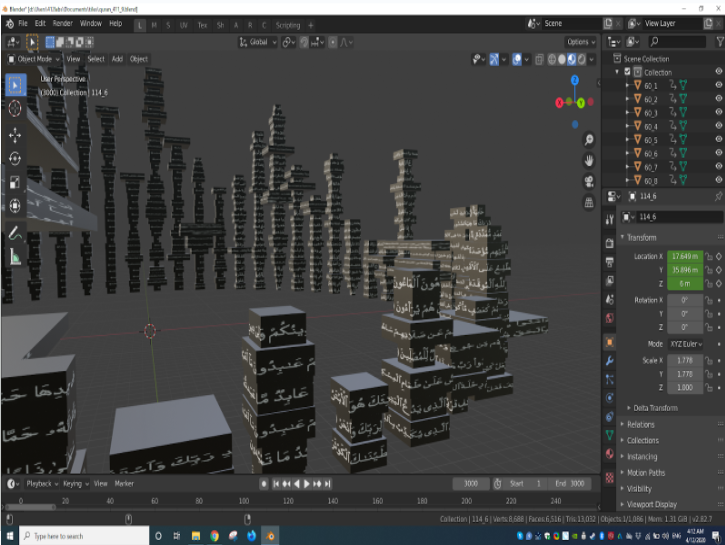Click the Options button in viewport header
Image resolution: width=725 pixels, height=545 pixels.
coord(580,42)
